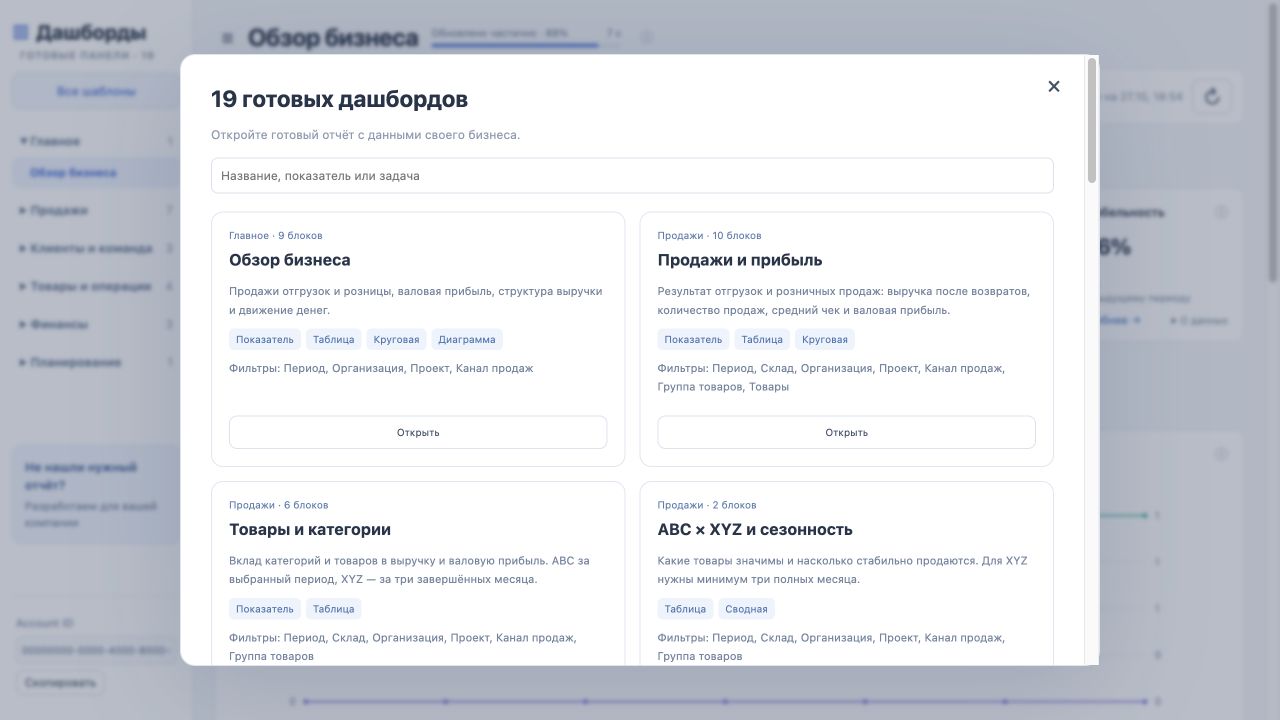
Task: Click the Товары и категории card title
Action: click(310, 530)
